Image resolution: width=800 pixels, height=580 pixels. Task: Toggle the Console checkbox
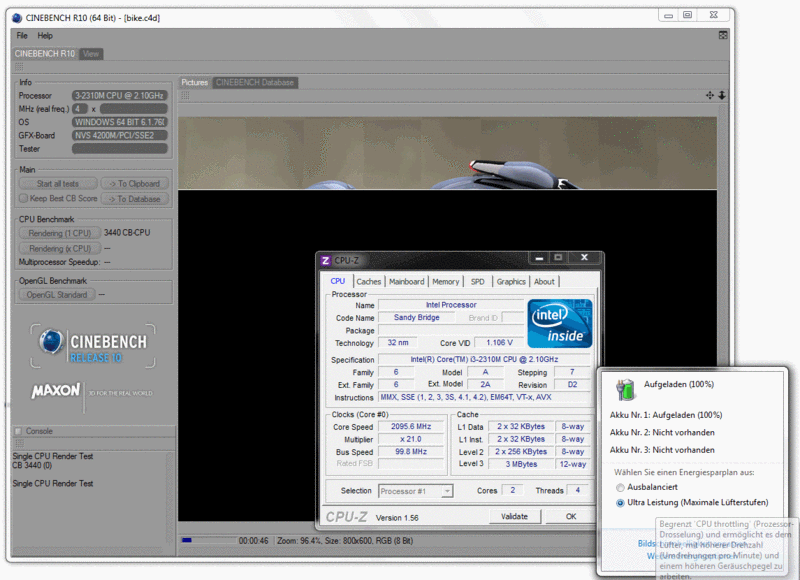(18, 431)
